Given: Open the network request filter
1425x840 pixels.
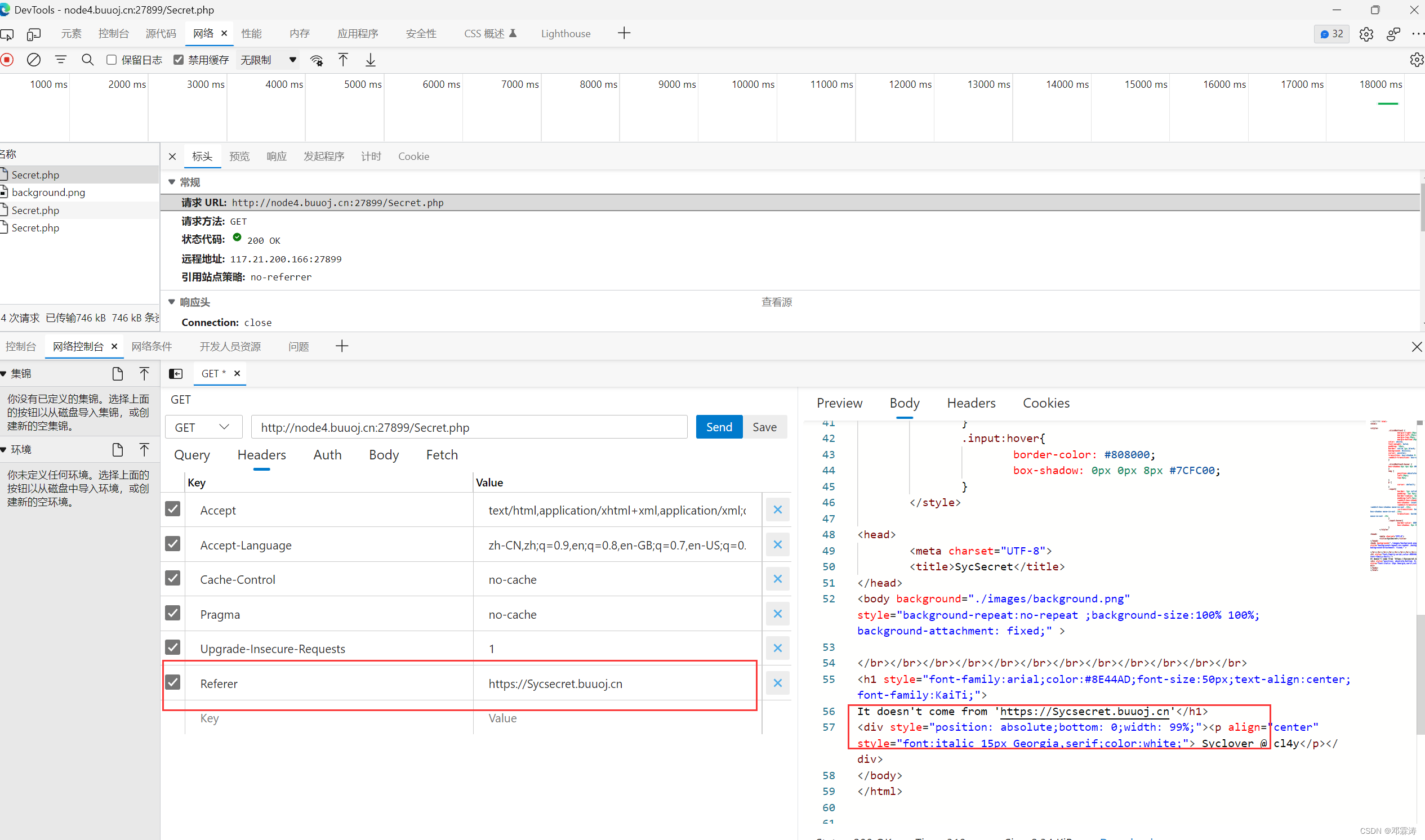Looking at the screenshot, I should point(61,60).
